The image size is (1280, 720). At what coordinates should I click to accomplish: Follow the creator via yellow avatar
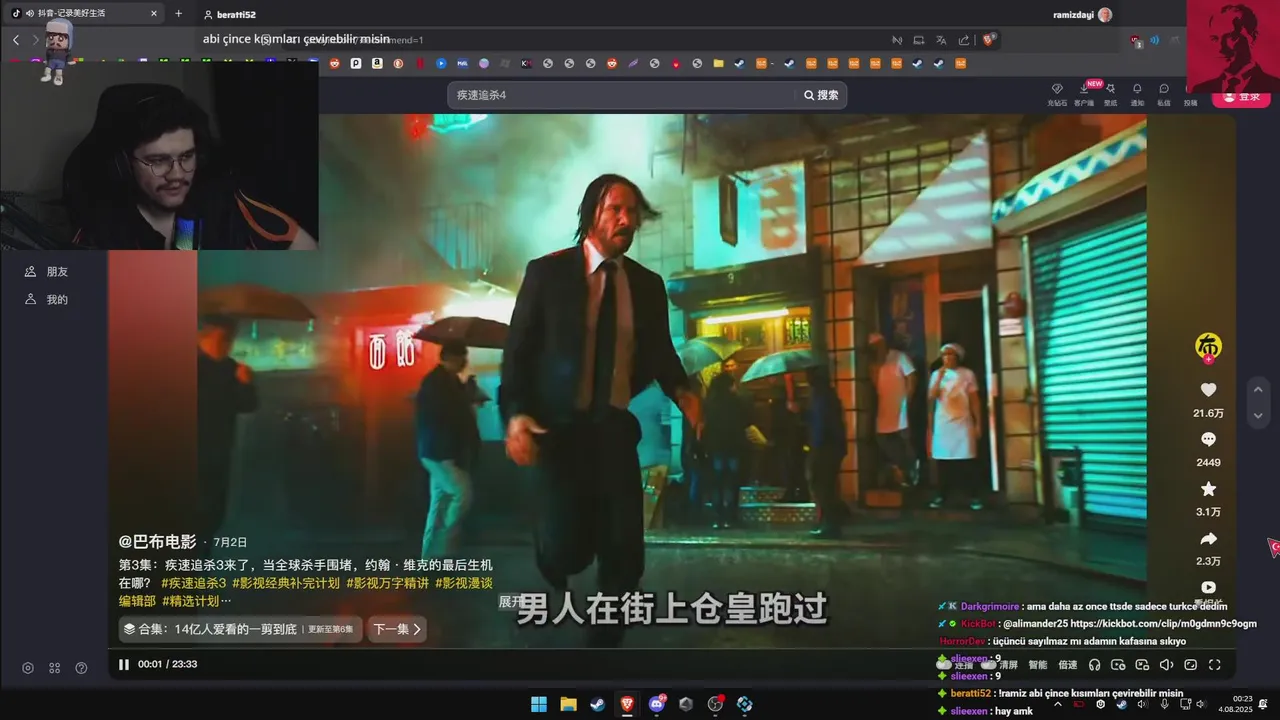pos(1208,346)
